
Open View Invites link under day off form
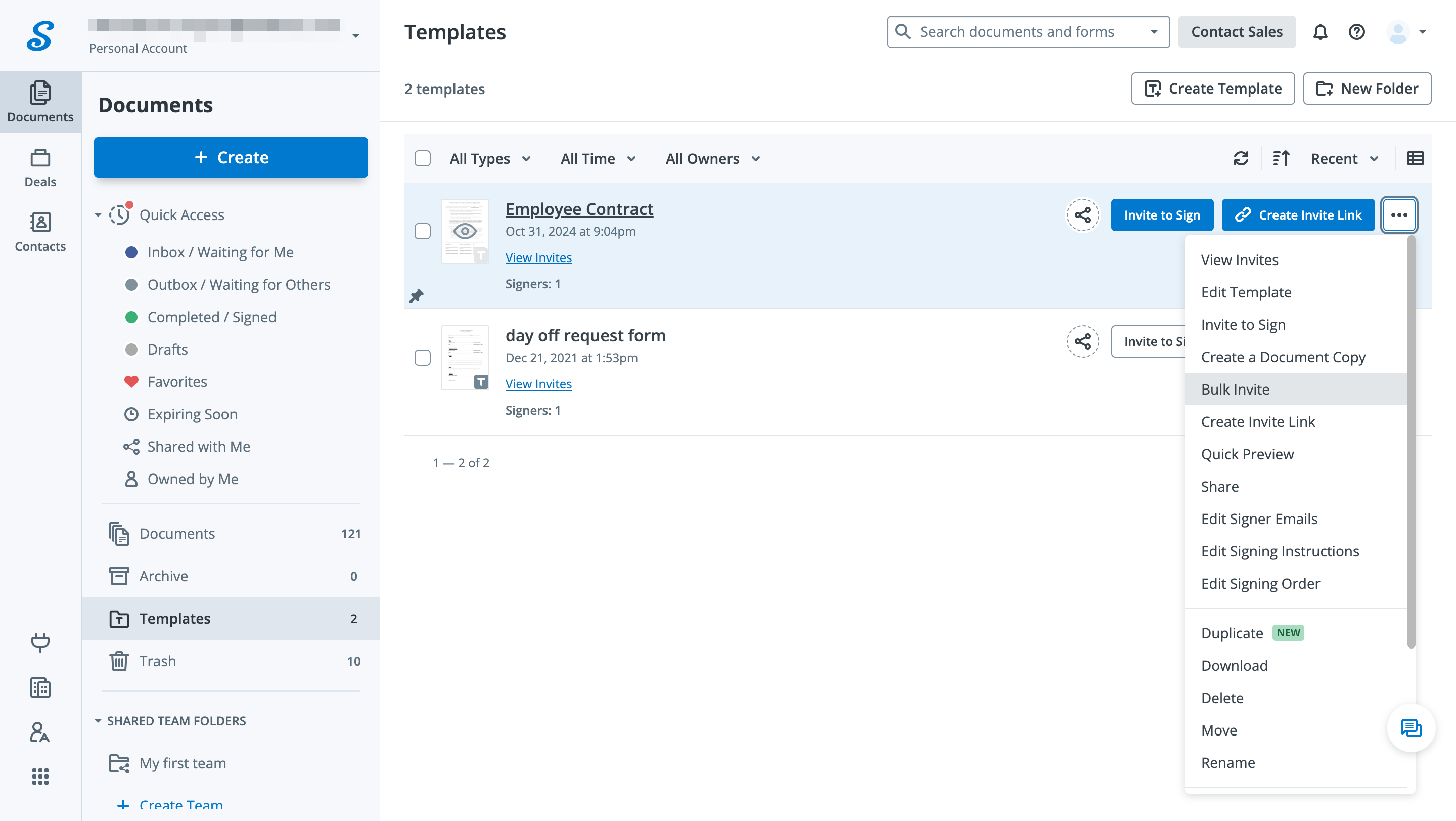538,384
